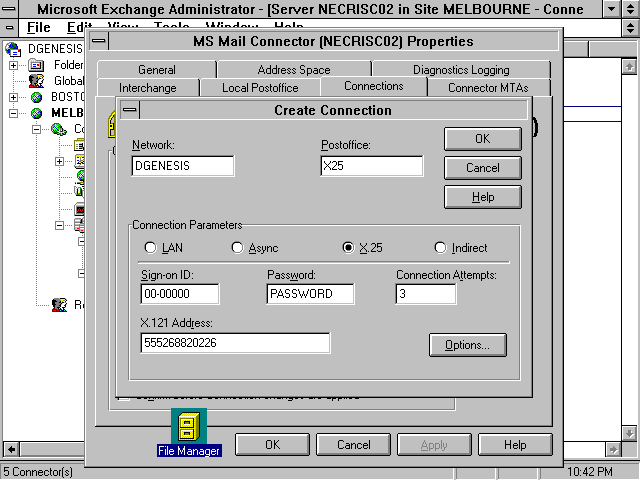640x480 pixels.
Task: Open the Exchange Administrator window control menu
Action: click(9, 9)
